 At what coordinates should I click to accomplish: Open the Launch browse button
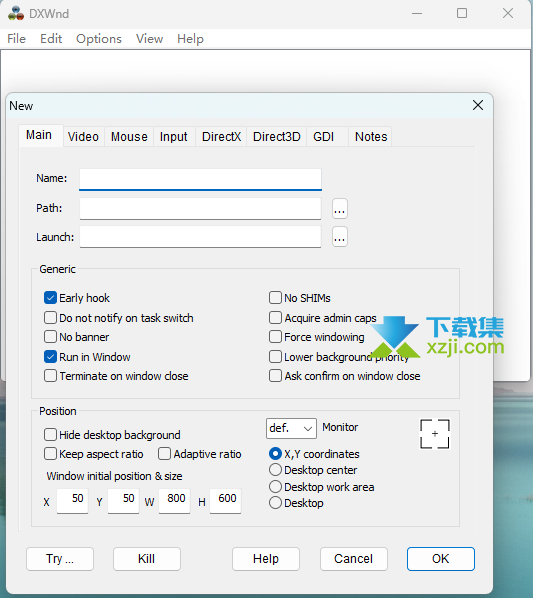339,237
